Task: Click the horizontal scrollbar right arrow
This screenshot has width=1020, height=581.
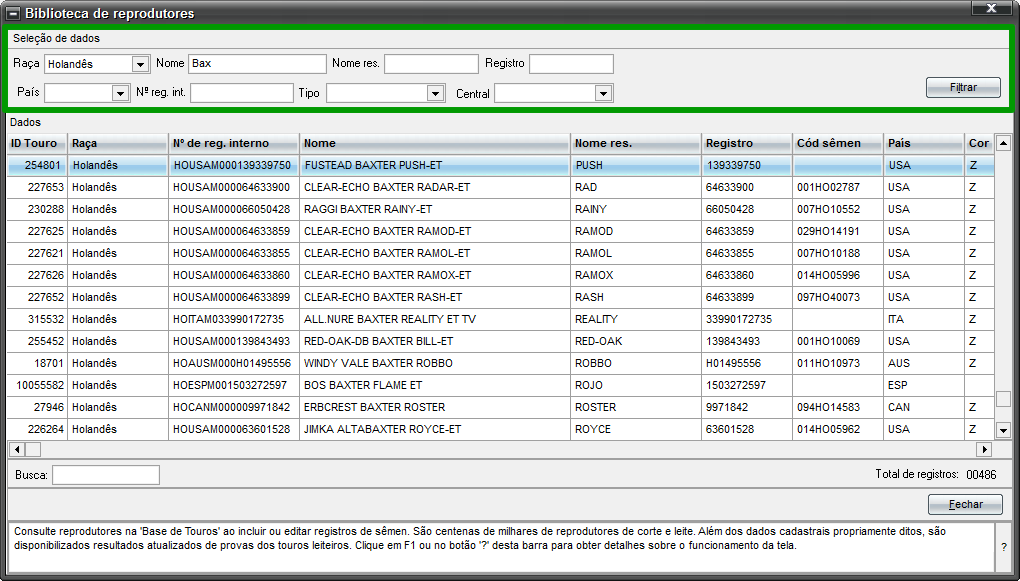Action: click(x=984, y=449)
